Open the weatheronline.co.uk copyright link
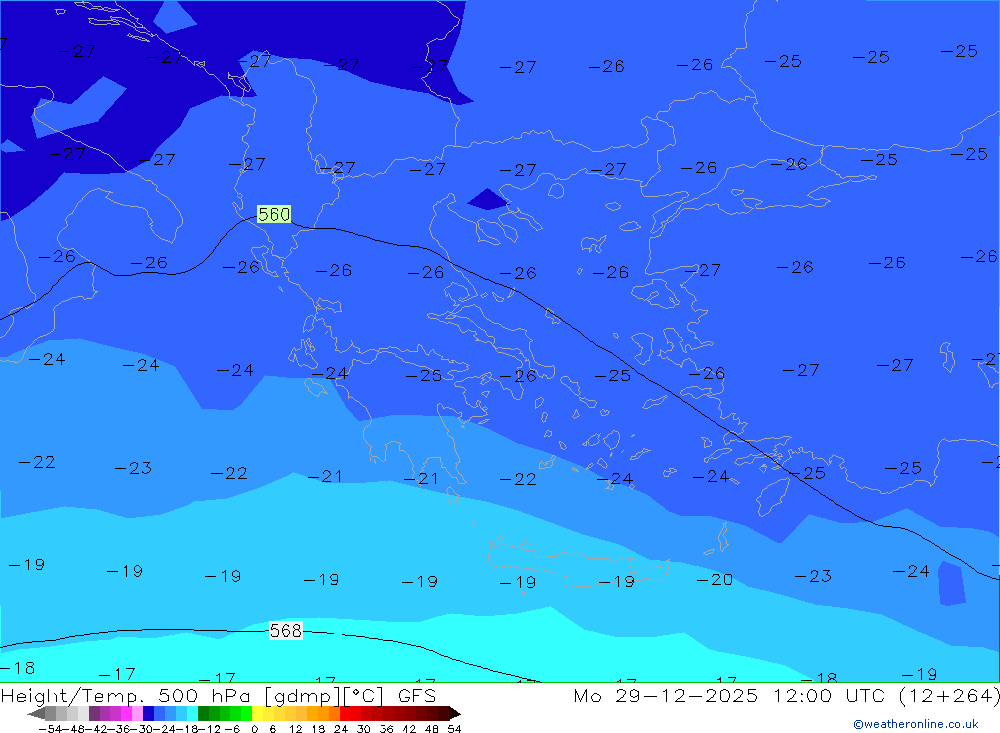The height and width of the screenshot is (733, 1000). pyautogui.click(x=916, y=724)
